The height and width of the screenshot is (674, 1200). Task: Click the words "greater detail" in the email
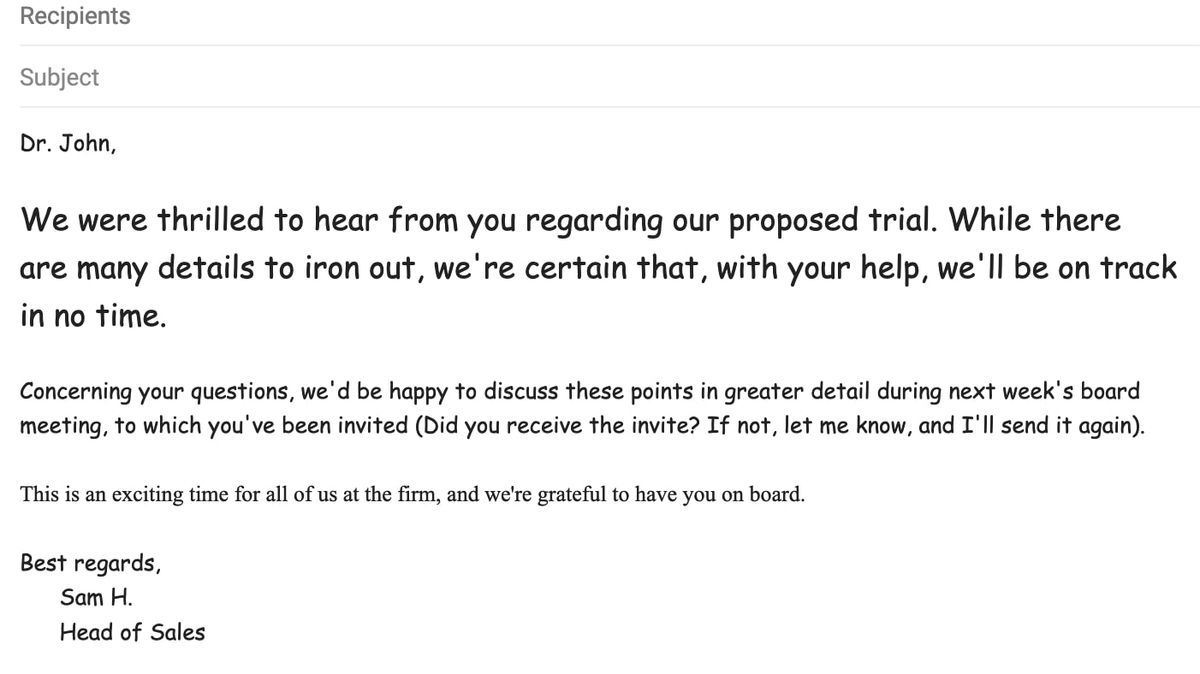[x=796, y=391]
